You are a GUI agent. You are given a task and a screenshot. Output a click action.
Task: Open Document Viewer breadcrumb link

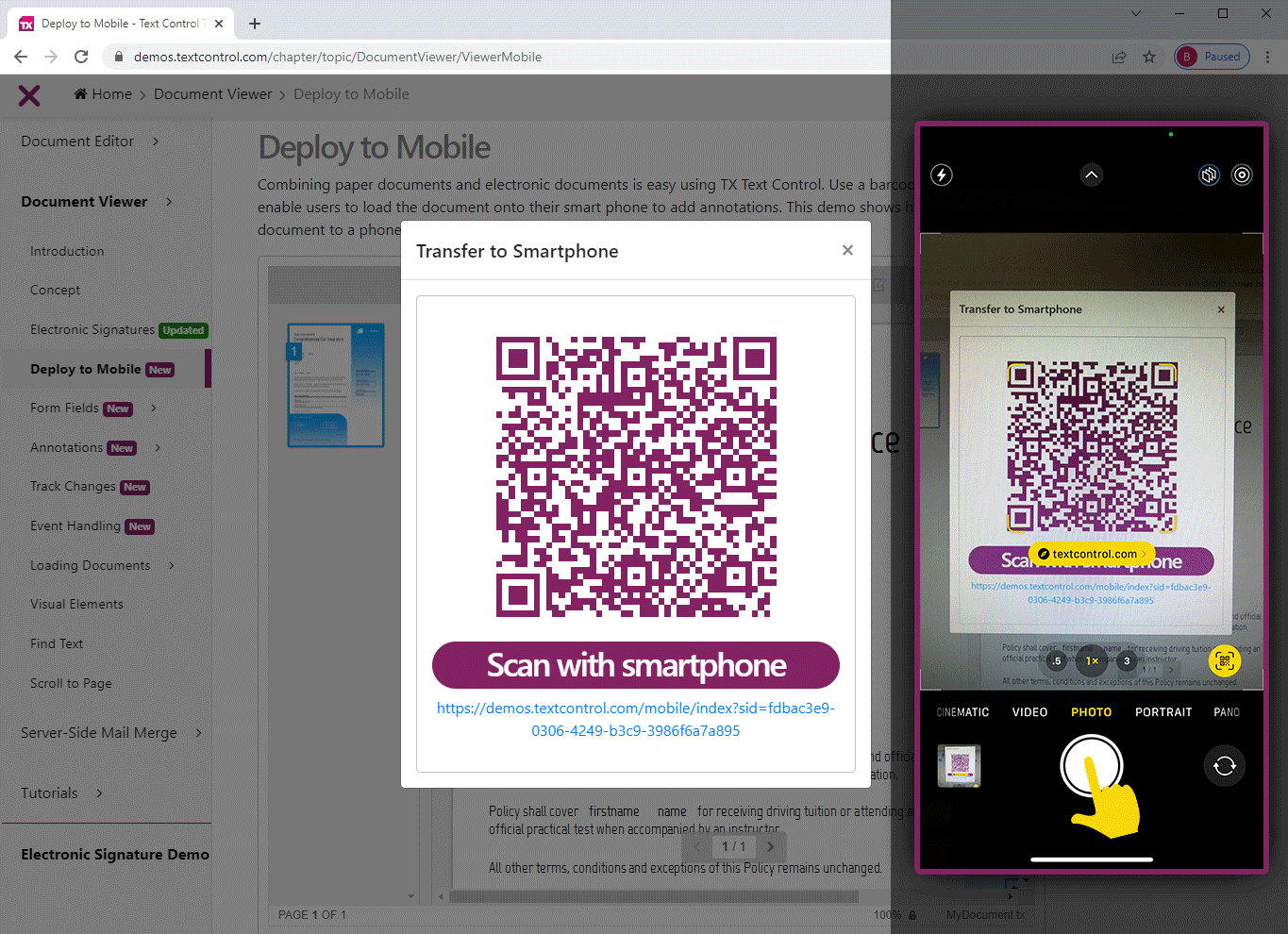212,94
